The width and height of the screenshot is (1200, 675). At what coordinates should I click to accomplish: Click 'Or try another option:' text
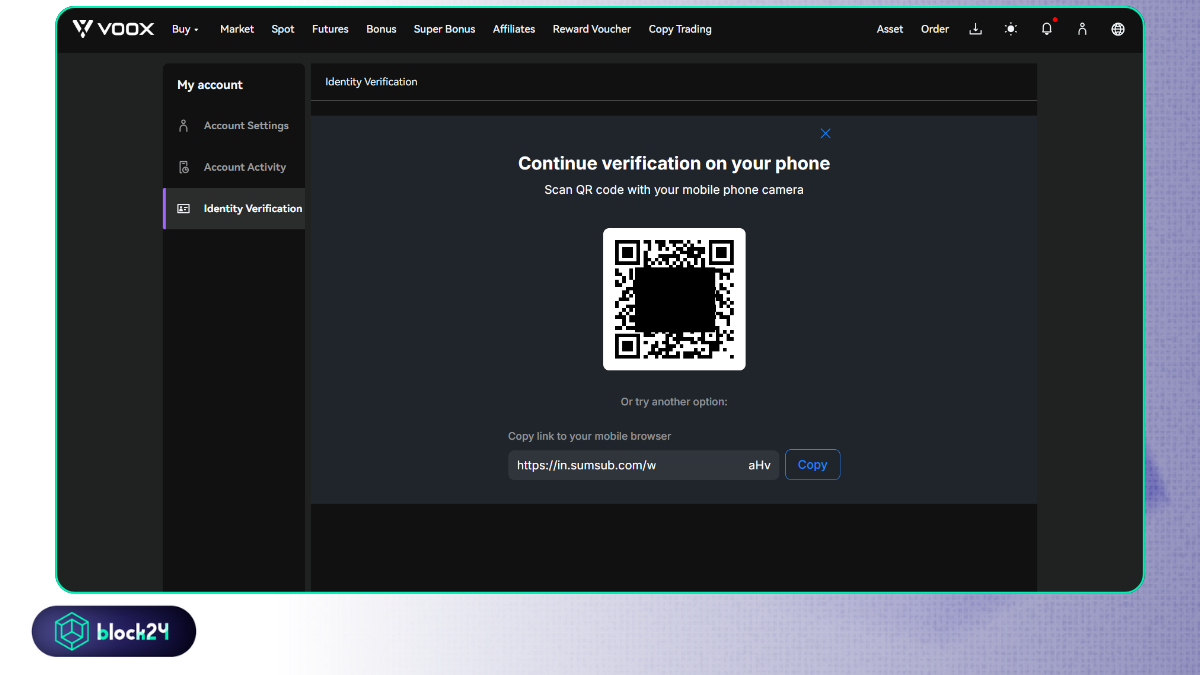(x=674, y=402)
